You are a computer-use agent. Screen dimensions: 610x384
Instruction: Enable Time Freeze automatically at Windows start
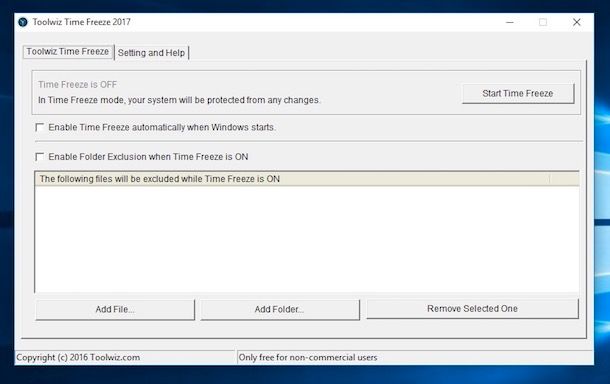coord(39,127)
